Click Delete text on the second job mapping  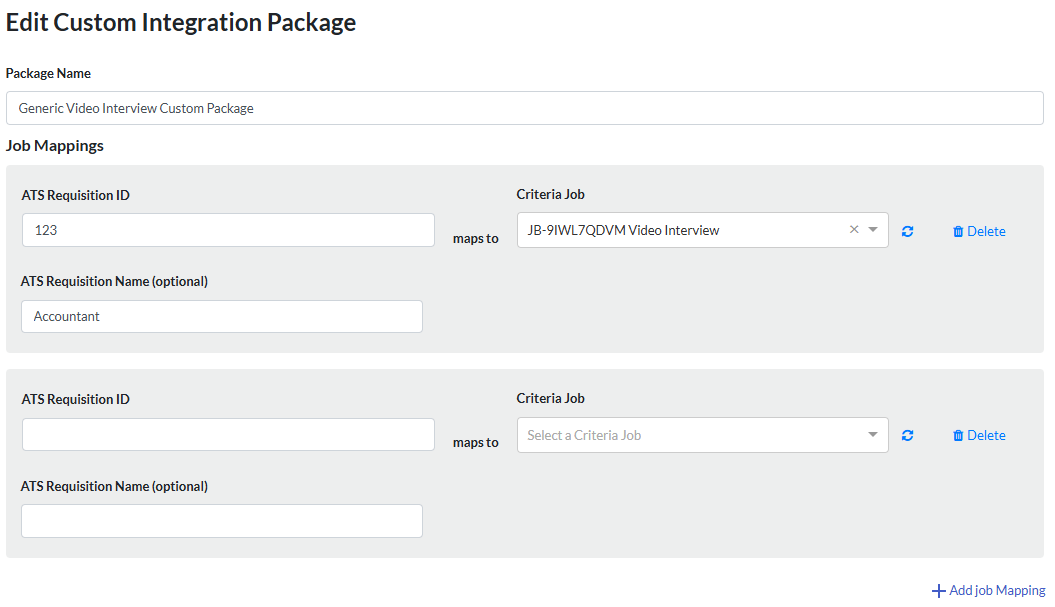986,435
